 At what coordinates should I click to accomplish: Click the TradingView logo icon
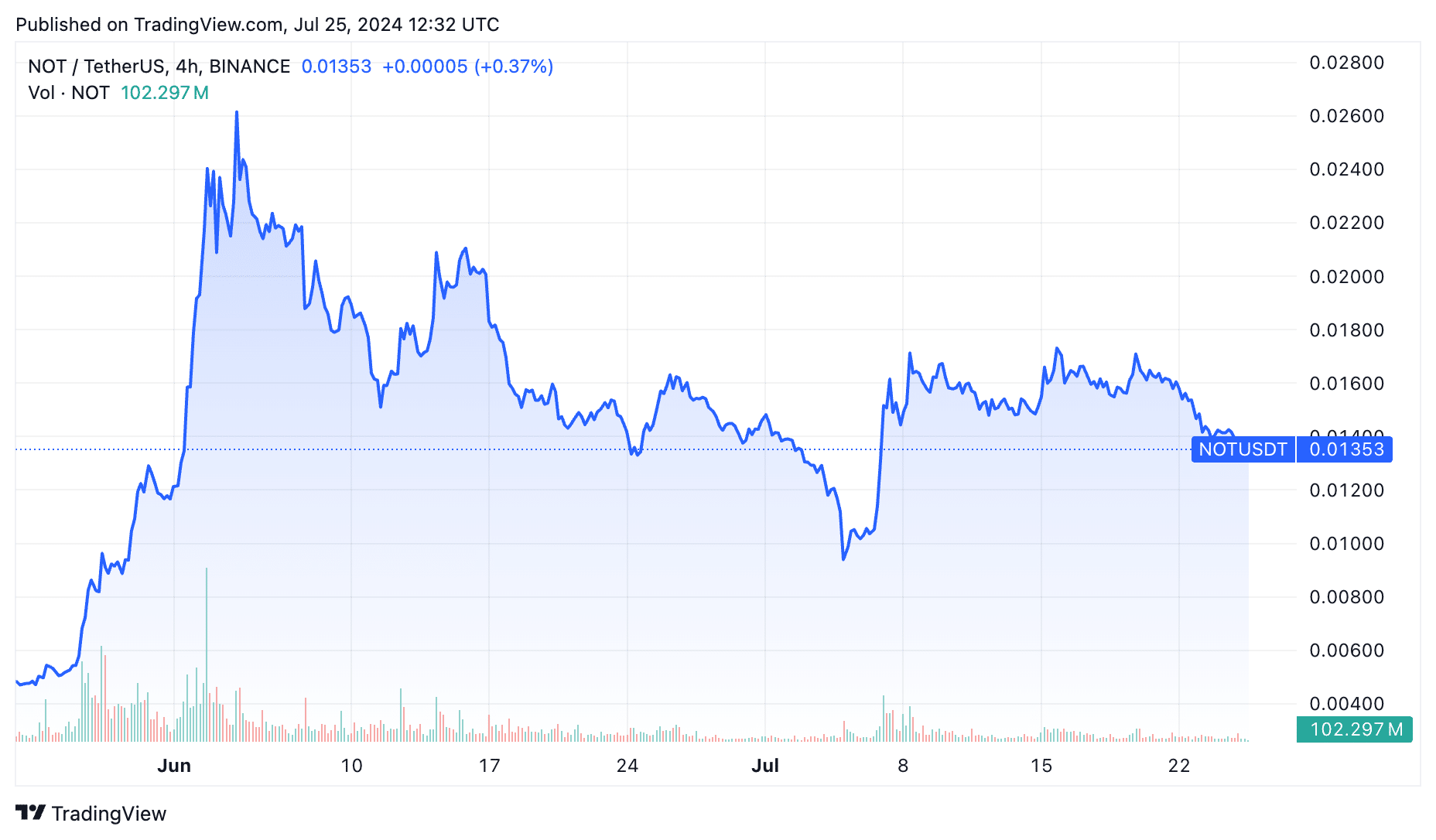coord(30,813)
